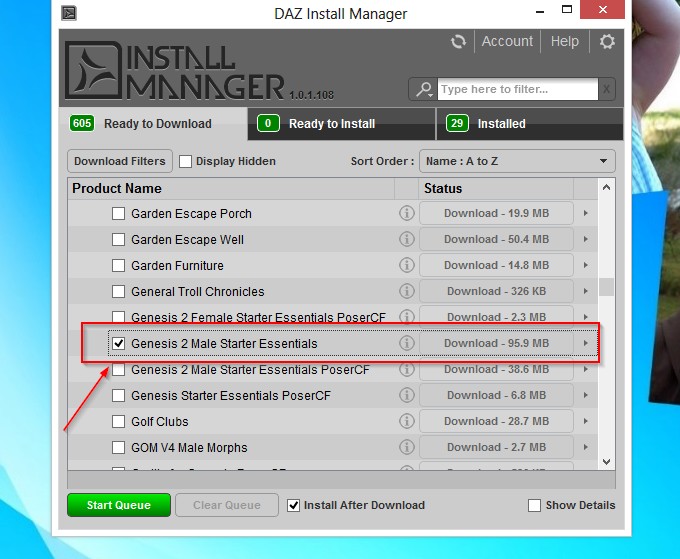The width and height of the screenshot is (680, 559).
Task: Show info for Genesis Starter Essentials PoserCF
Action: [406, 395]
